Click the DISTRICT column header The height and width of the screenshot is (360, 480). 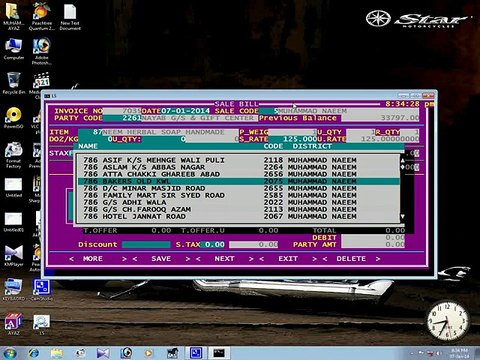(312, 146)
